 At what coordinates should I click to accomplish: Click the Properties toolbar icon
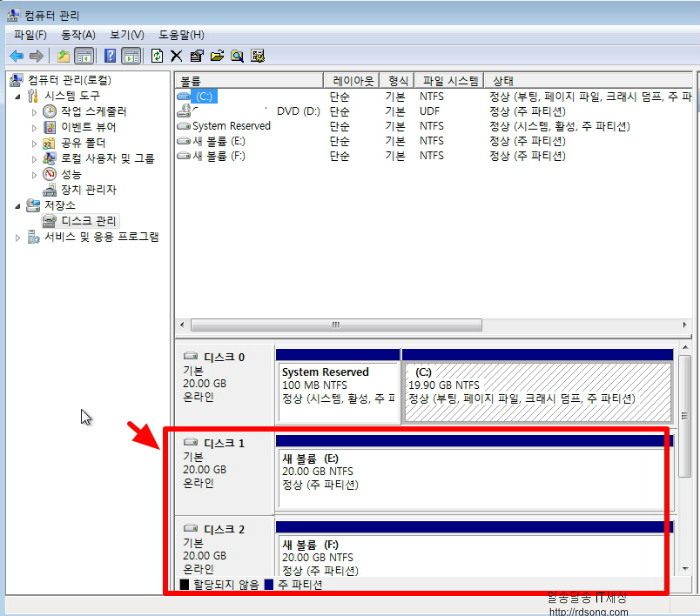(x=197, y=56)
